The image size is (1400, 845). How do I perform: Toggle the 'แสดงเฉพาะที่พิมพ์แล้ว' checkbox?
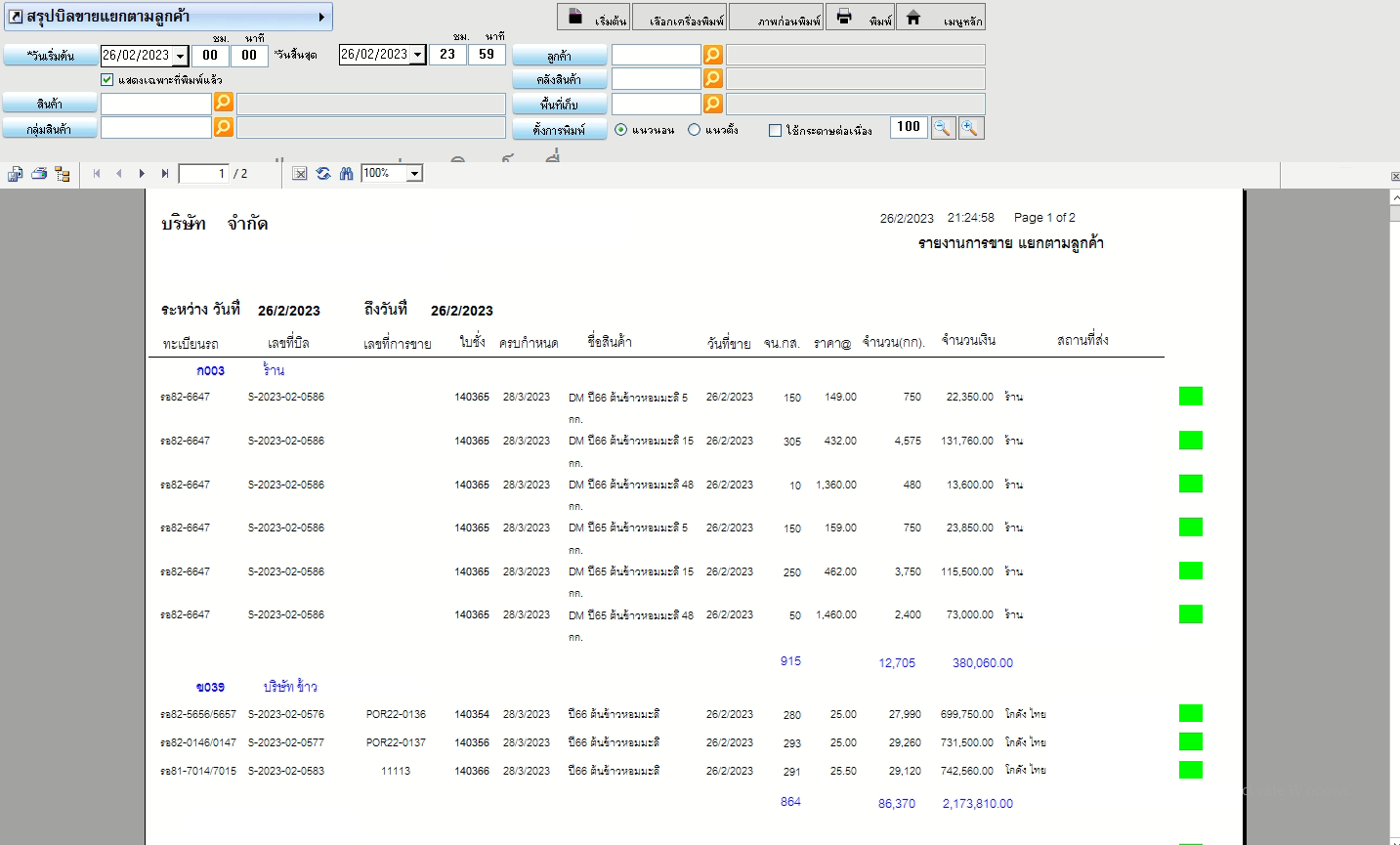pyautogui.click(x=107, y=79)
